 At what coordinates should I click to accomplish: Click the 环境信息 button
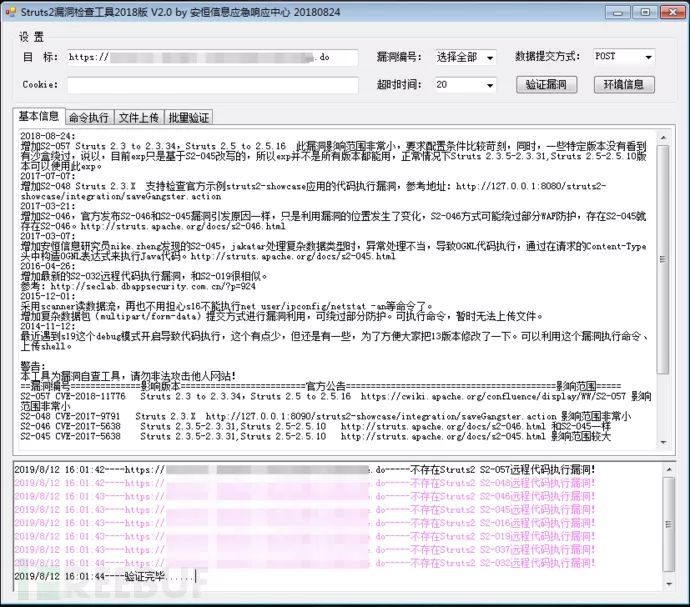(624, 85)
